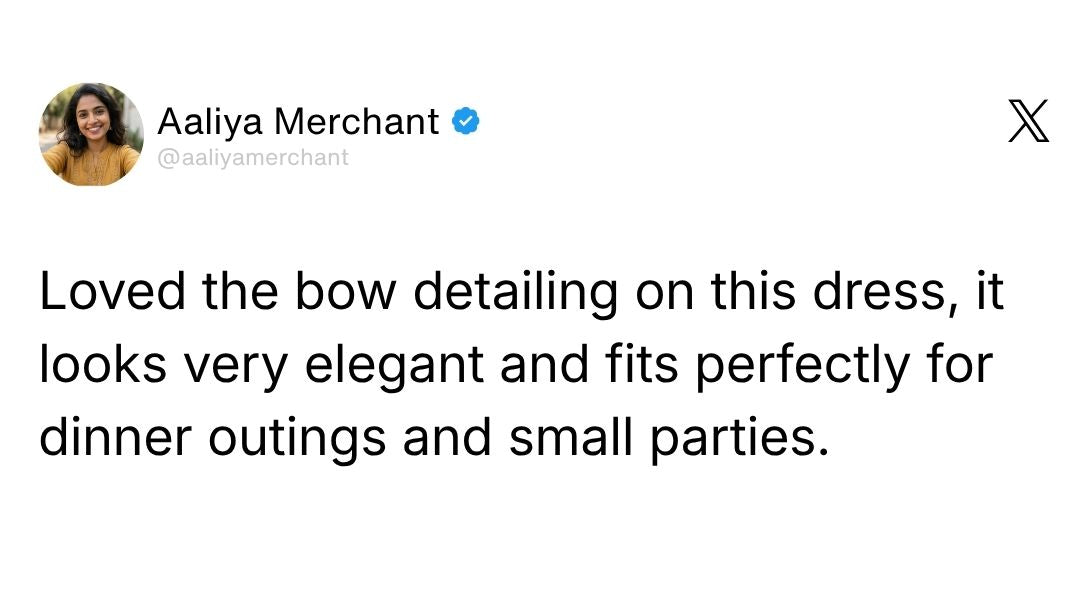The width and height of the screenshot is (1088, 616).
Task: Select the word "detailing" in the post
Action: [x=516, y=293]
